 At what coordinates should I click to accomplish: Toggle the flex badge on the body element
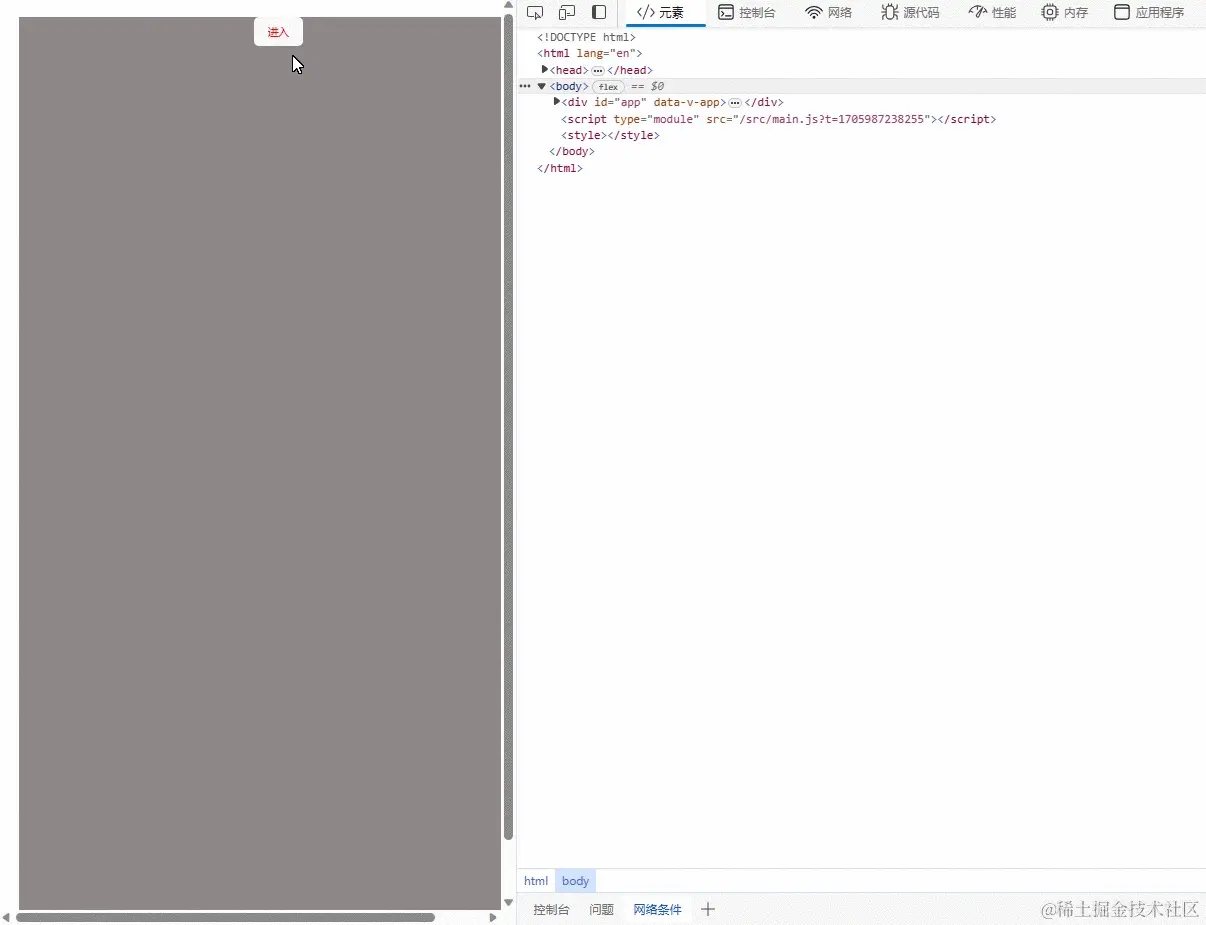[609, 87]
